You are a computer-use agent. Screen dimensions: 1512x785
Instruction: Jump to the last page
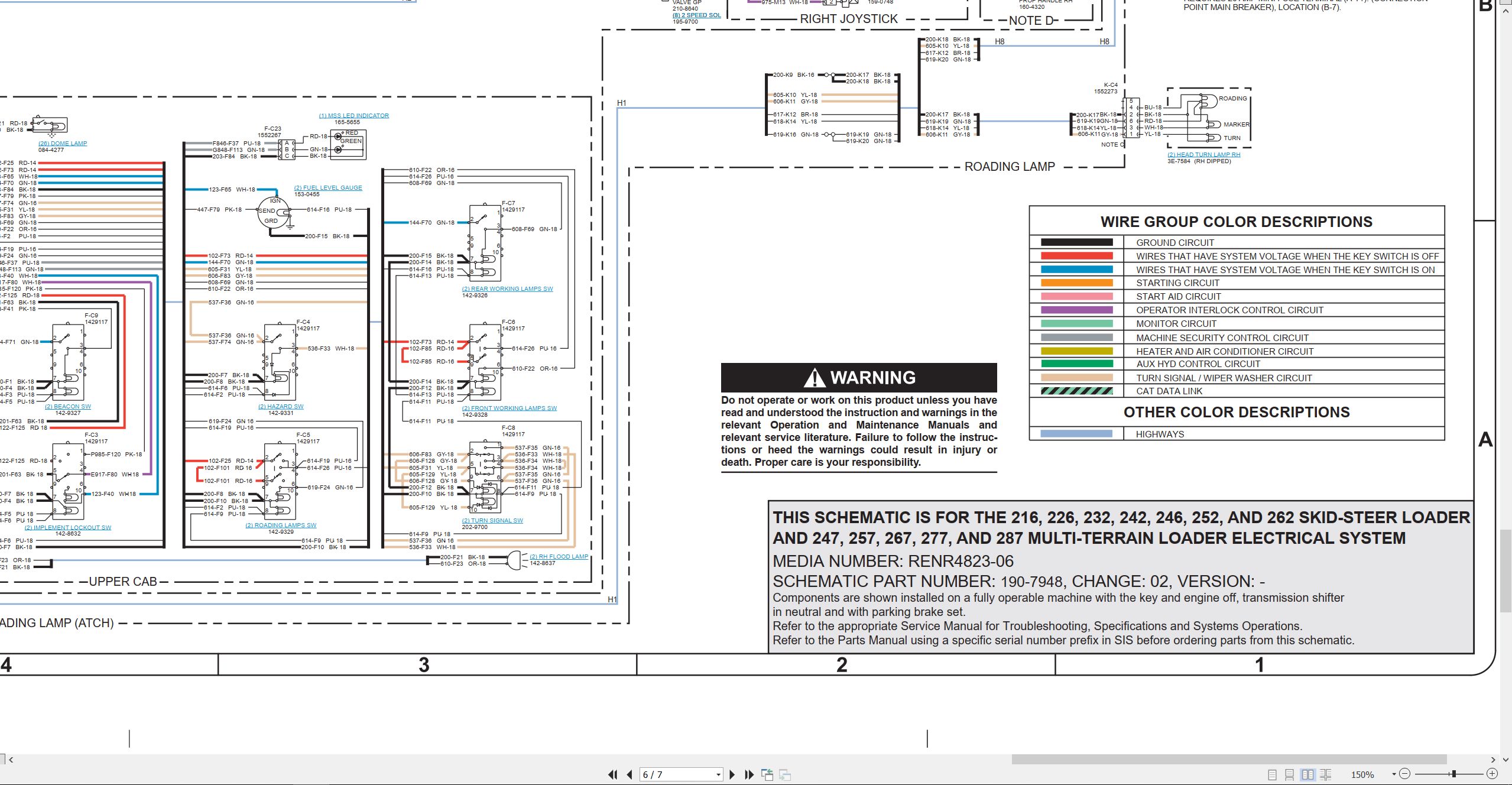749,774
